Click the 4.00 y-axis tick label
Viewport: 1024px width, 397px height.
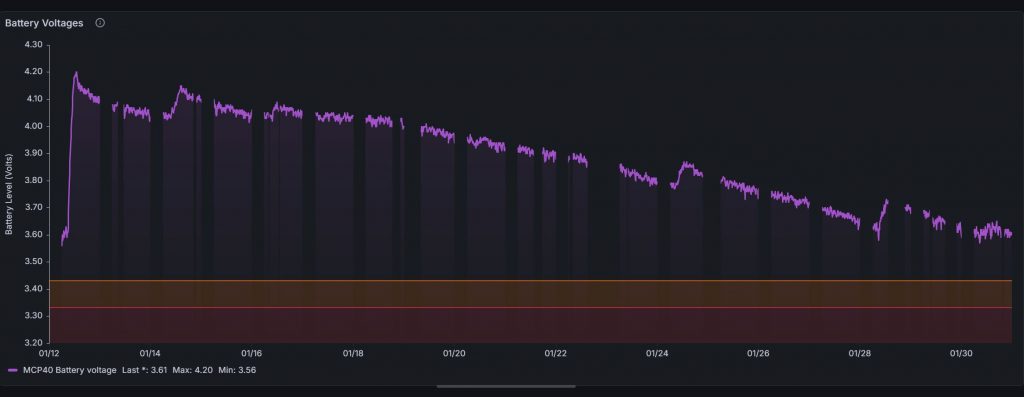[x=33, y=126]
